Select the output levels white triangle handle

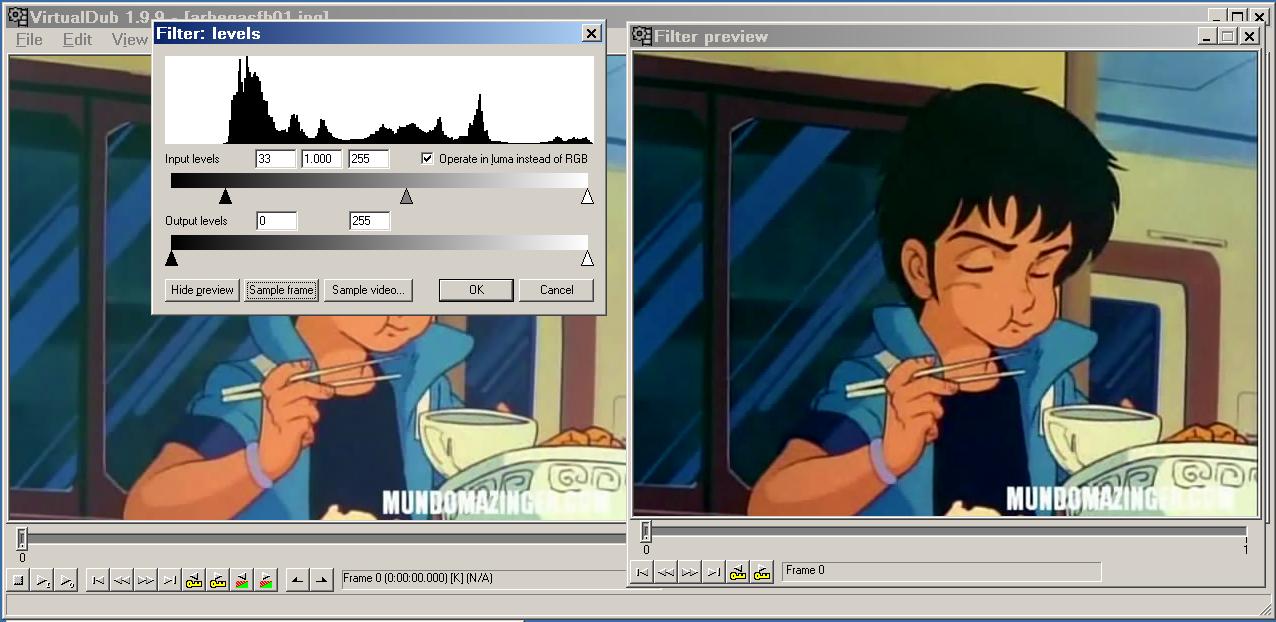[587, 259]
